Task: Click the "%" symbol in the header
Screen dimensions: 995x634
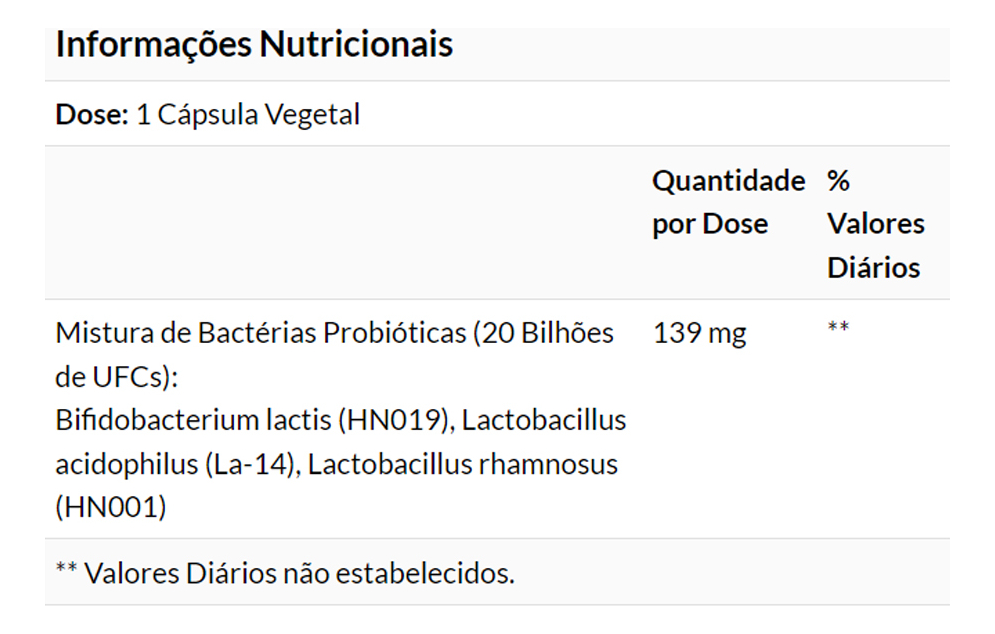Action: pos(838,181)
